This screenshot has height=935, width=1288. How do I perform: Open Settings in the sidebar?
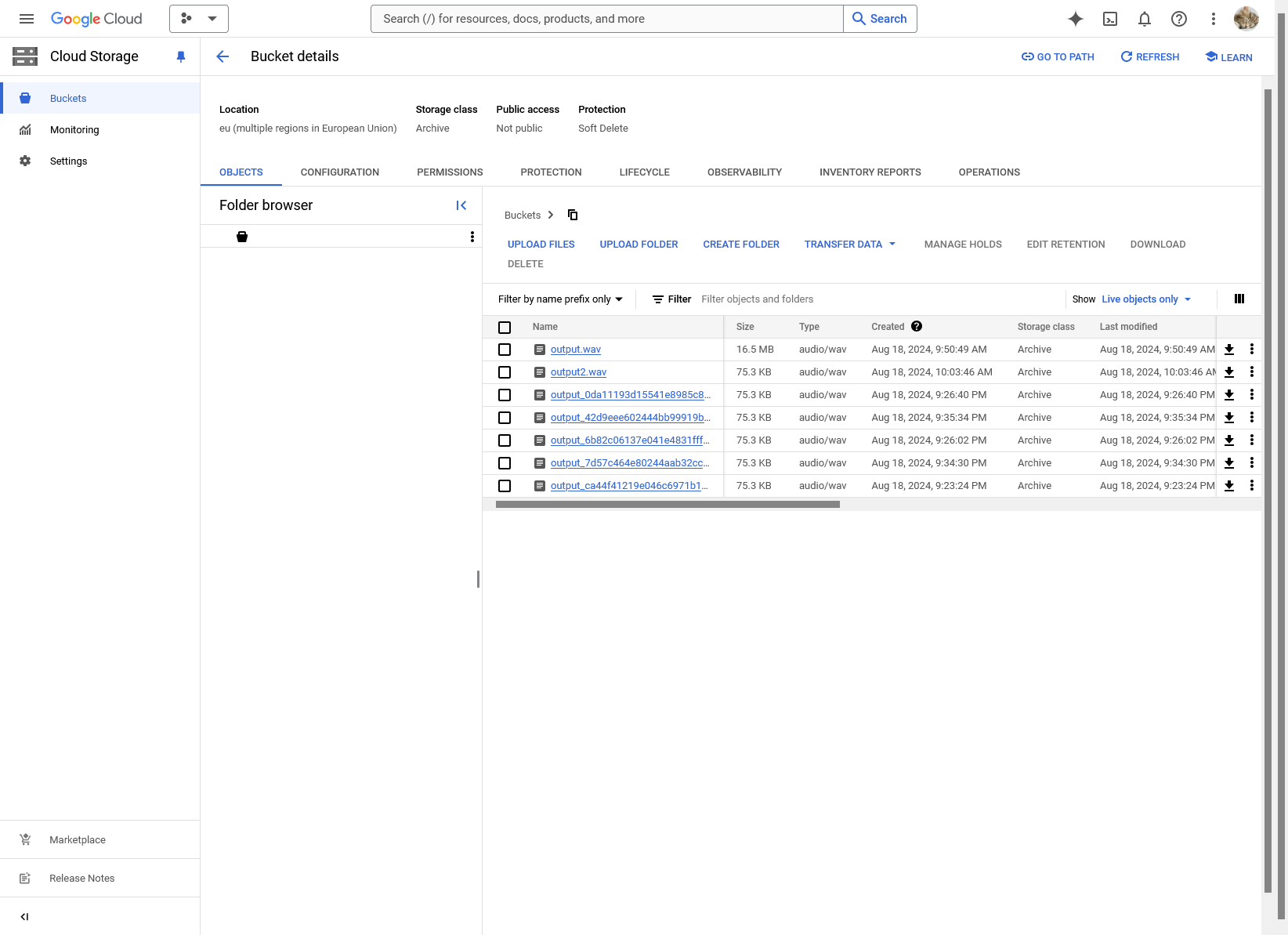[x=100, y=161]
